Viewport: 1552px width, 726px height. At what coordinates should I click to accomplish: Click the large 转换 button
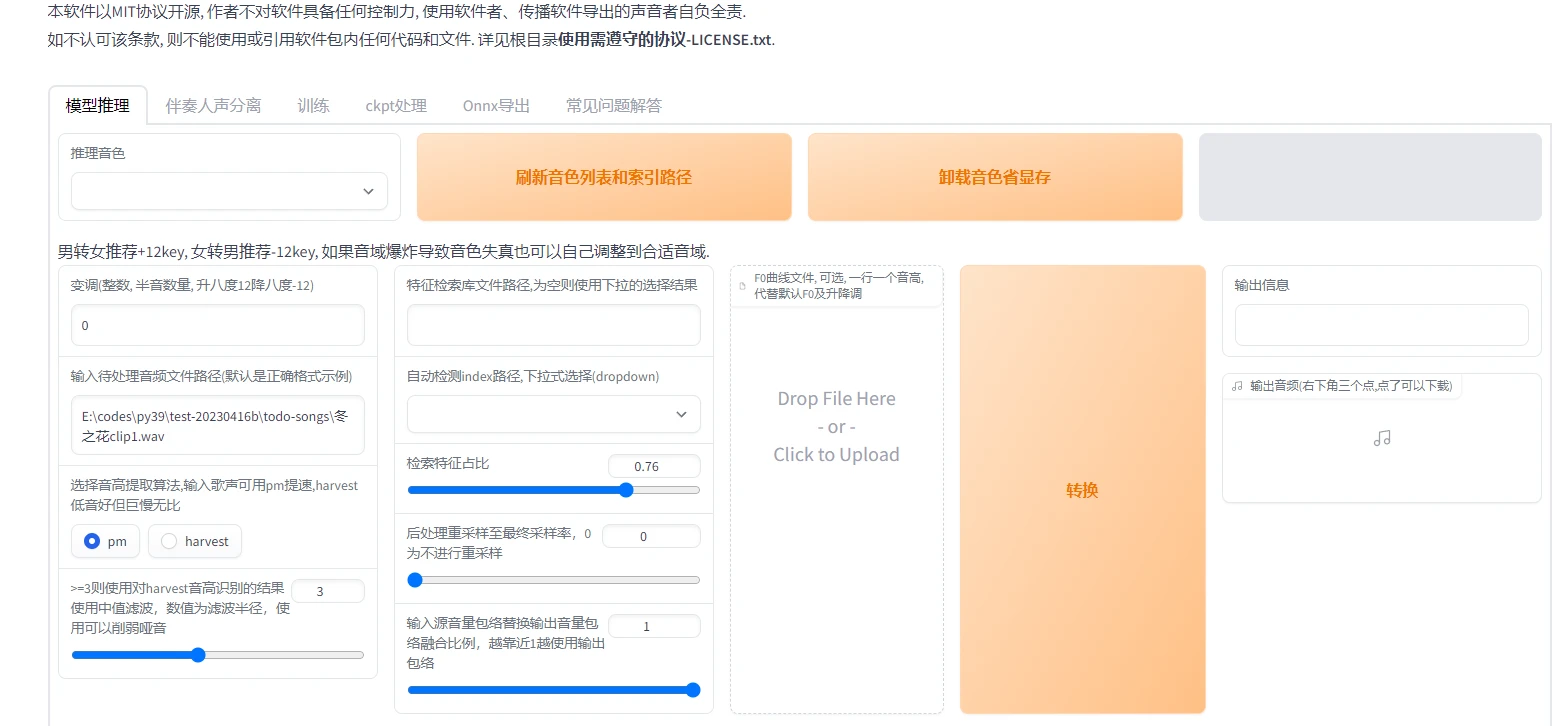1082,489
